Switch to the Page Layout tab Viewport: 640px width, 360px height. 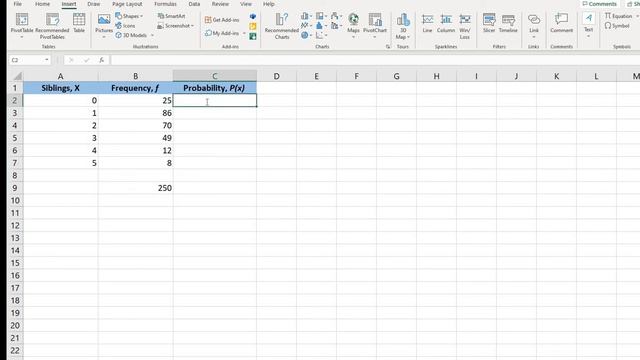coord(127,4)
